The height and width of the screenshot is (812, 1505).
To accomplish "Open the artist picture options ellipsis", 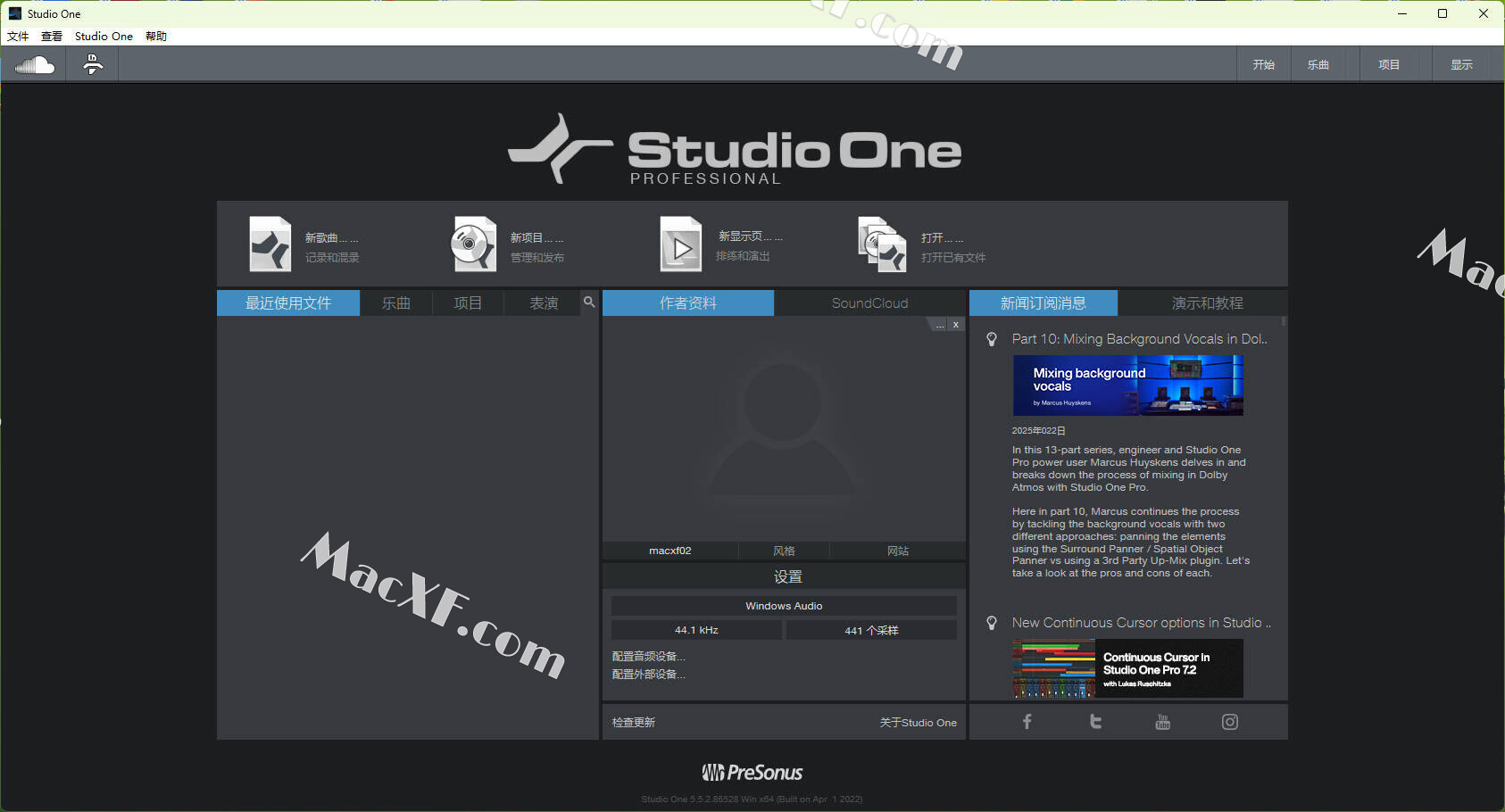I will (x=940, y=325).
